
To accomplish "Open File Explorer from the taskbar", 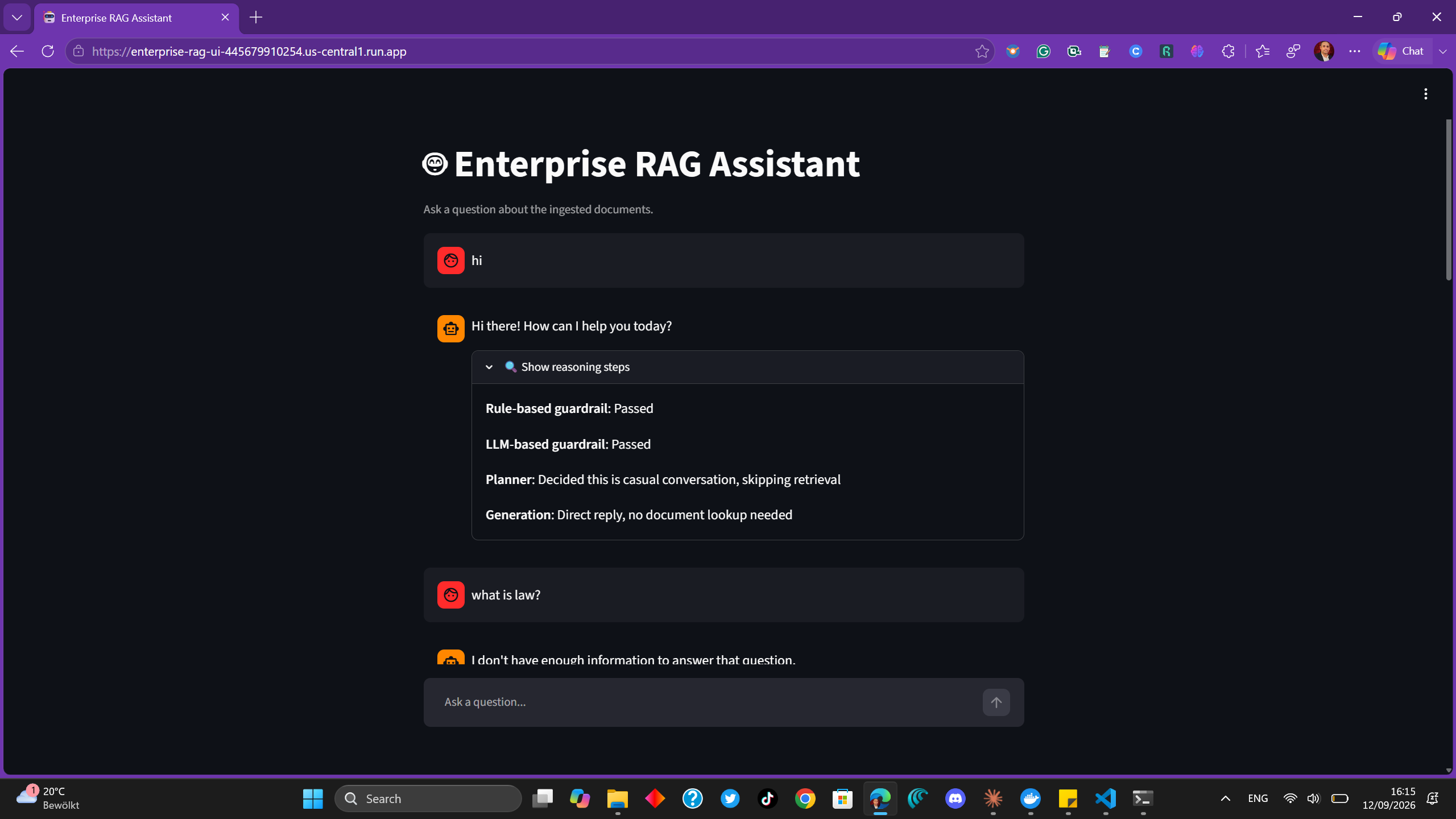I will click(x=618, y=799).
